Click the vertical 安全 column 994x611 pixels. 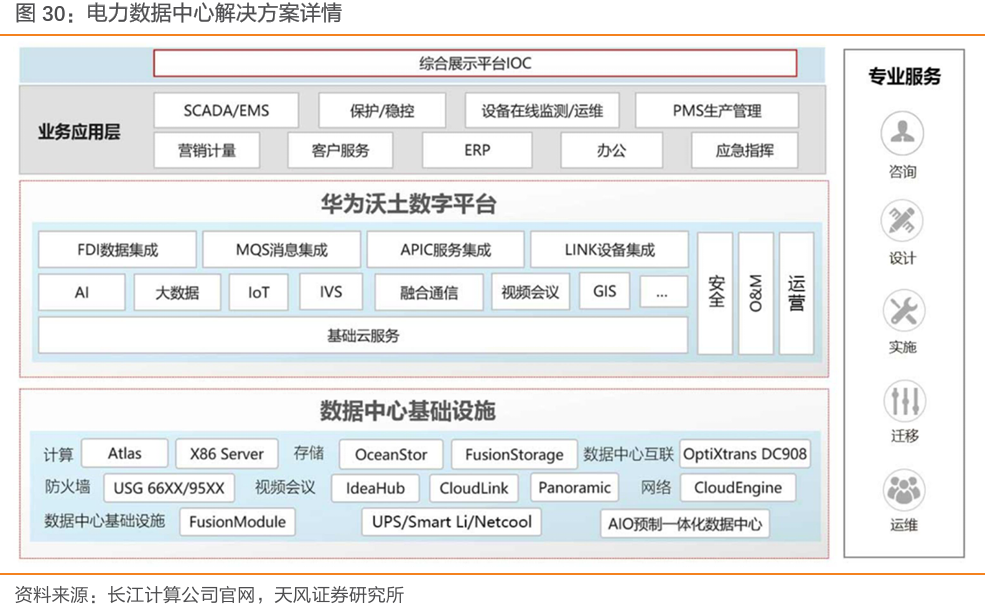pyautogui.click(x=715, y=293)
